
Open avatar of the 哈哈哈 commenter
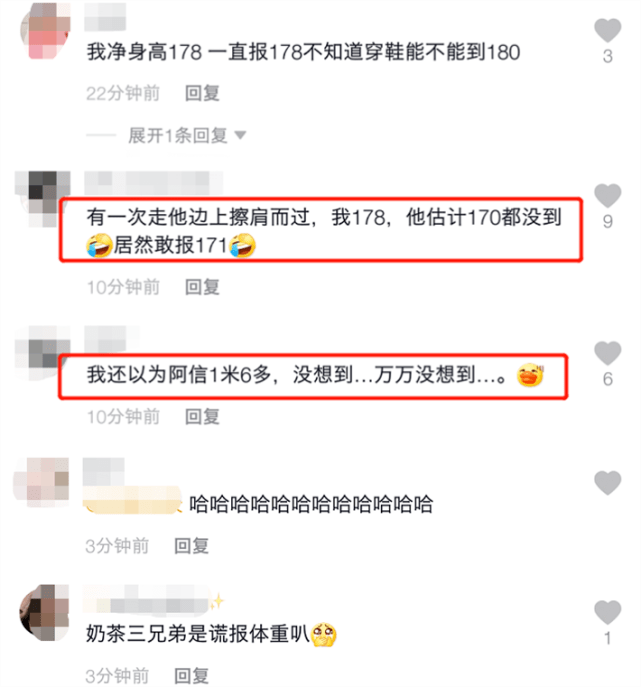point(42,482)
